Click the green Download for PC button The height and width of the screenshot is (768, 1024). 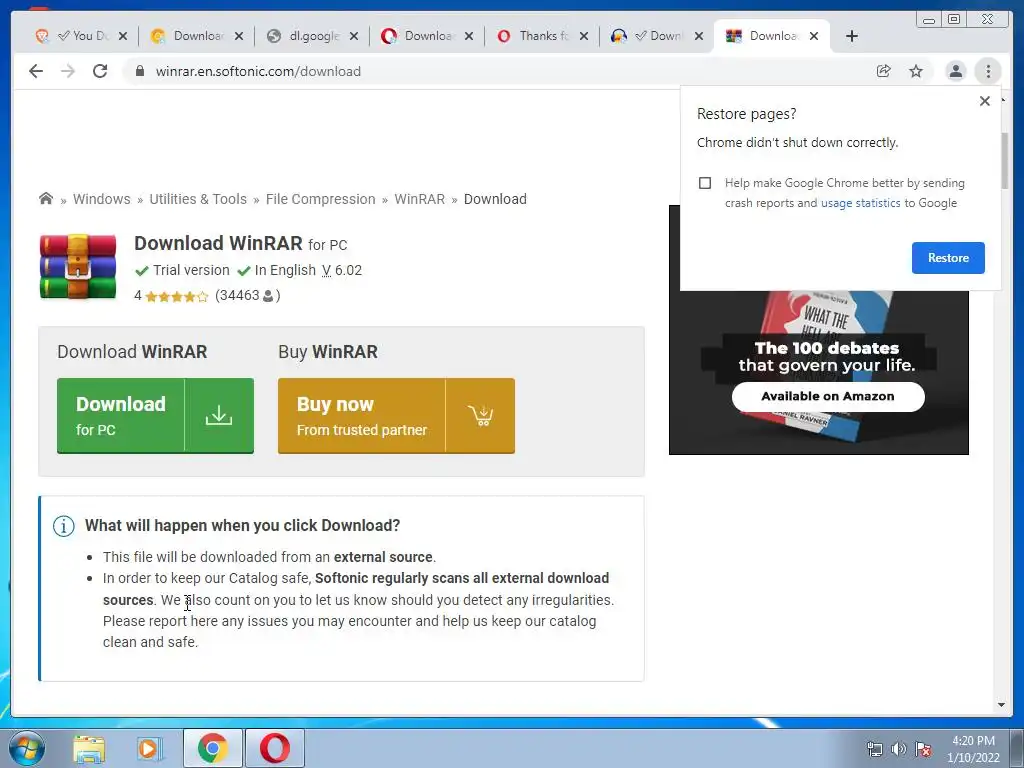coord(155,415)
